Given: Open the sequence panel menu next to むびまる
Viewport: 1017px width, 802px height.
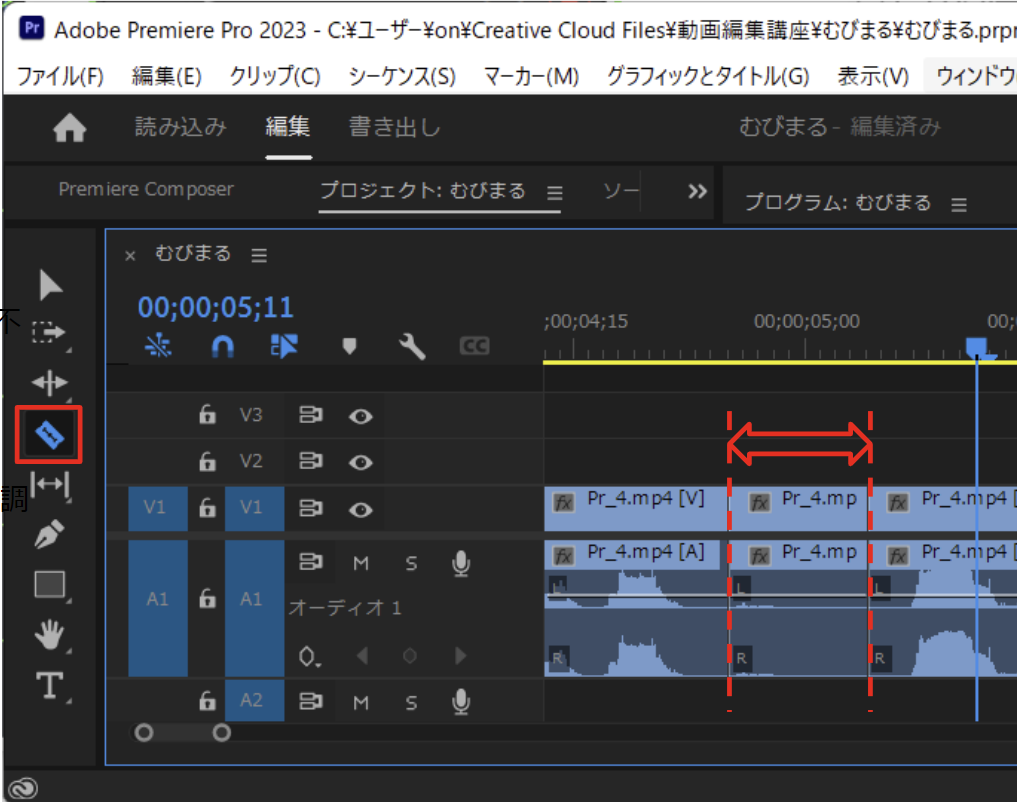Looking at the screenshot, I should point(258,254).
